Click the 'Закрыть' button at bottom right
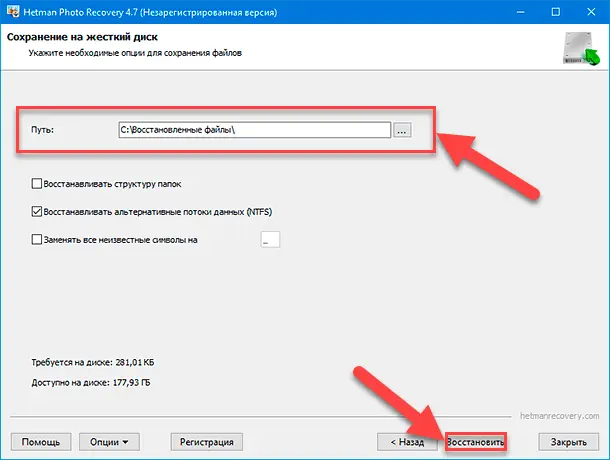610x460 pixels. [x=568, y=441]
